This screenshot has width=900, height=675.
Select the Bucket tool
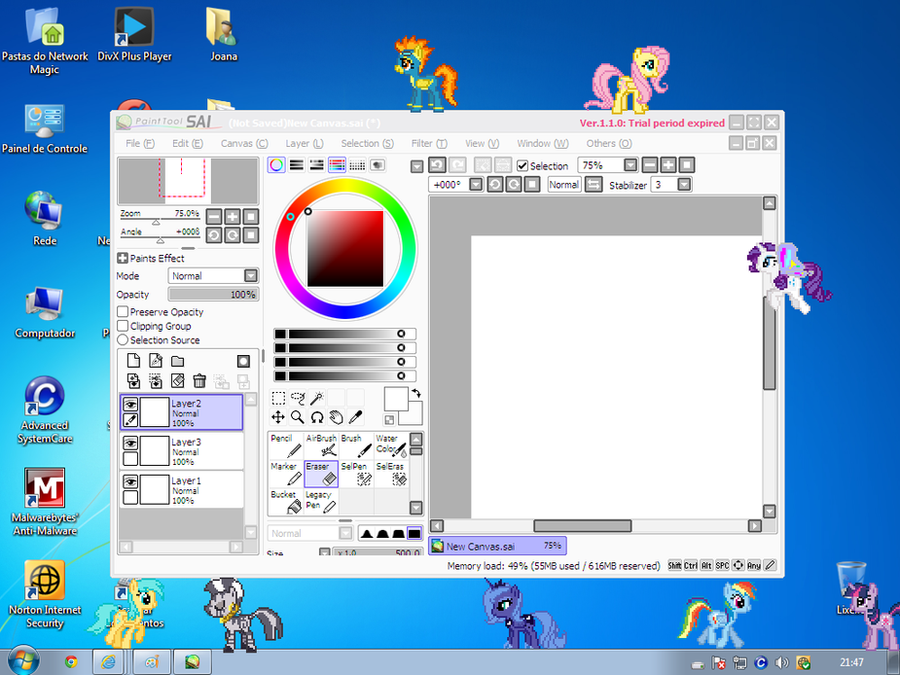pyautogui.click(x=286, y=502)
